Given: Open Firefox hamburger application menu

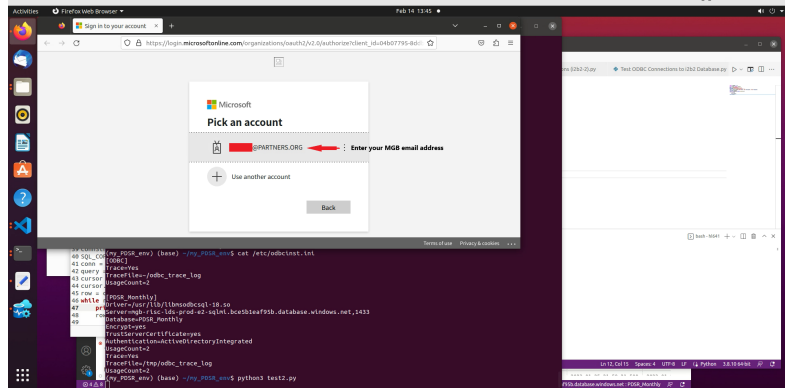Looking at the screenshot, I should [510, 43].
